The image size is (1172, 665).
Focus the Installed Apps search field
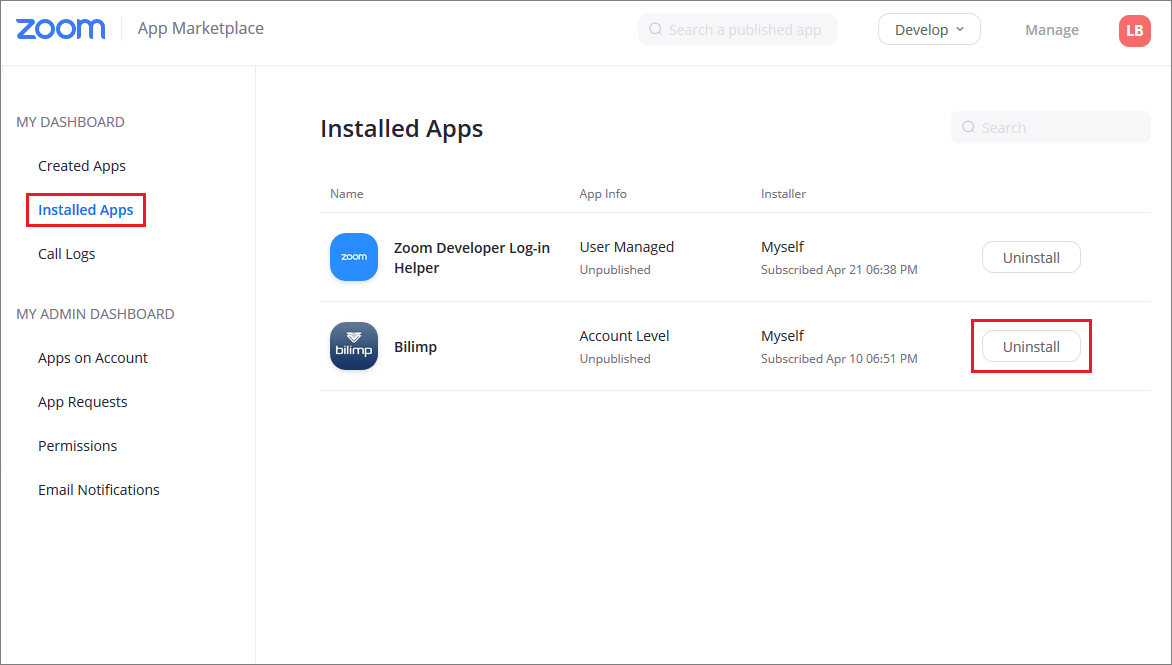(1050, 127)
